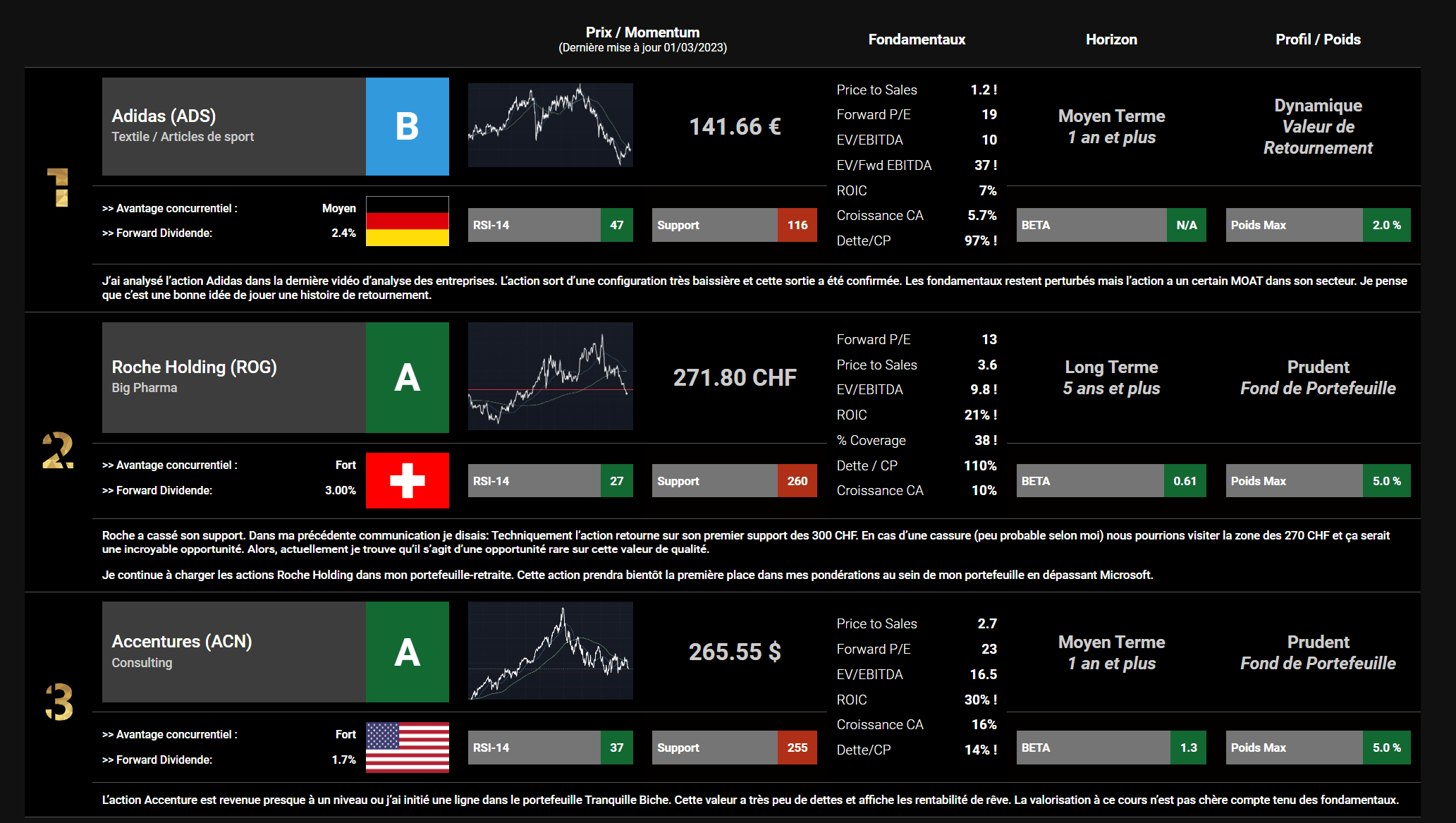Click the Adidas RSI-14 bar showing 47

pos(550,225)
